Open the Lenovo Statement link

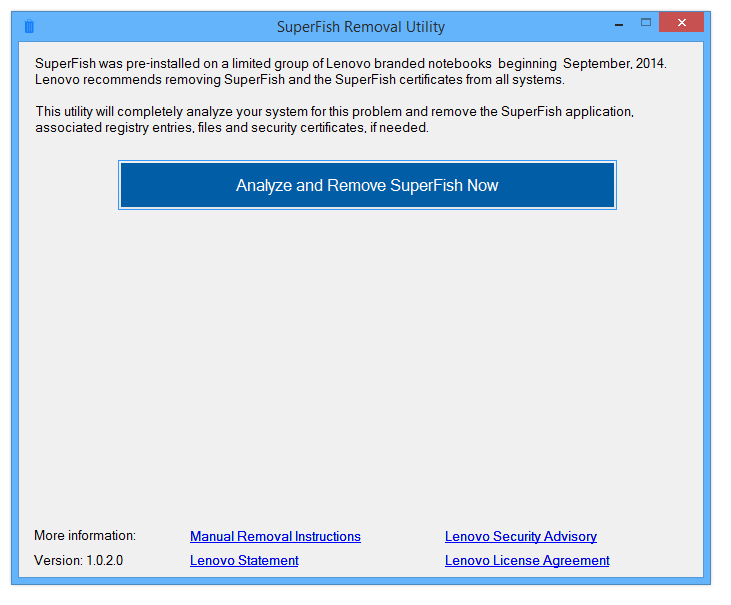tap(244, 560)
